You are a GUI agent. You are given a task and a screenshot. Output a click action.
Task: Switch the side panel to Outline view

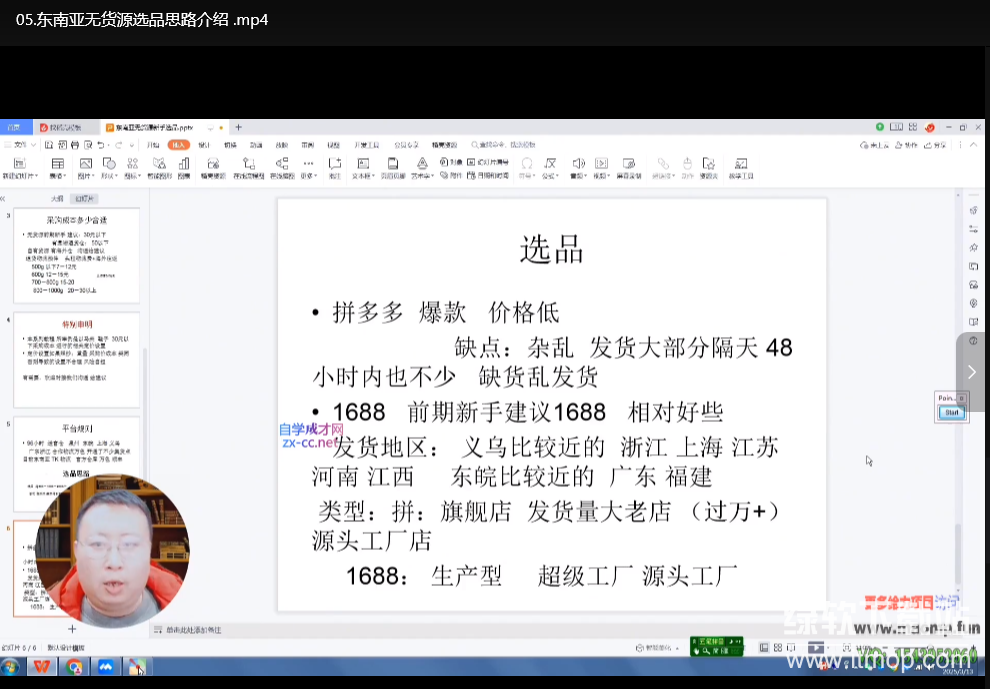pos(57,198)
